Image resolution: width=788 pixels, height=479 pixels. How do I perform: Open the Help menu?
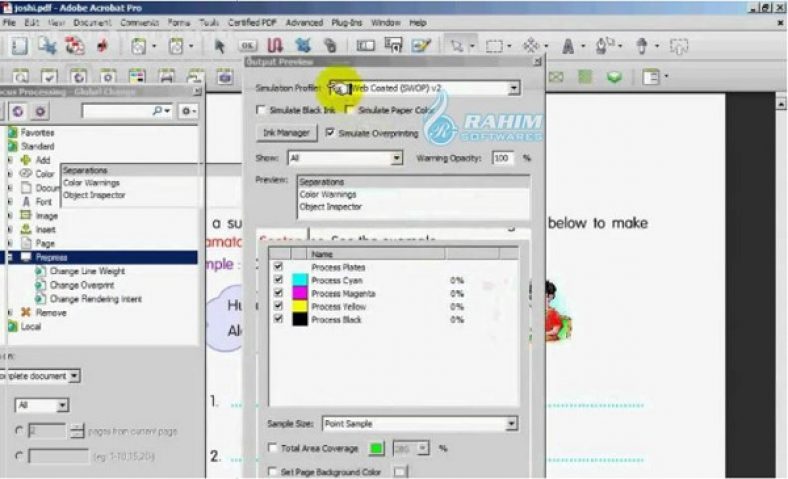click(x=418, y=23)
